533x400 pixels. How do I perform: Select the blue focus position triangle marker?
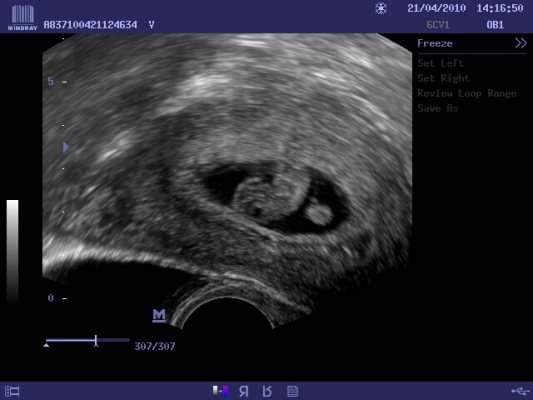click(x=66, y=147)
